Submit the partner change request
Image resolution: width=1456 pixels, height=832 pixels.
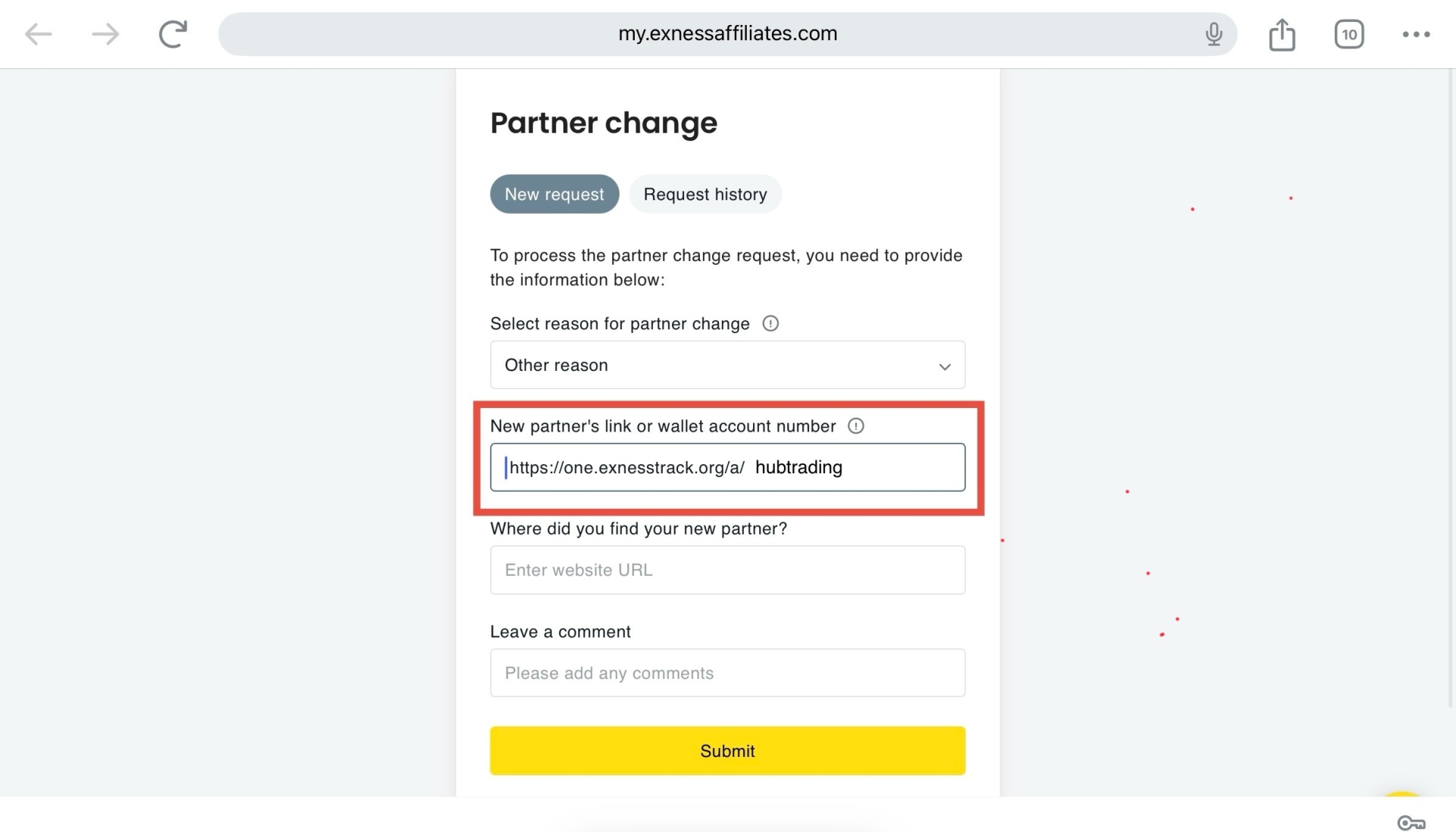pos(727,751)
